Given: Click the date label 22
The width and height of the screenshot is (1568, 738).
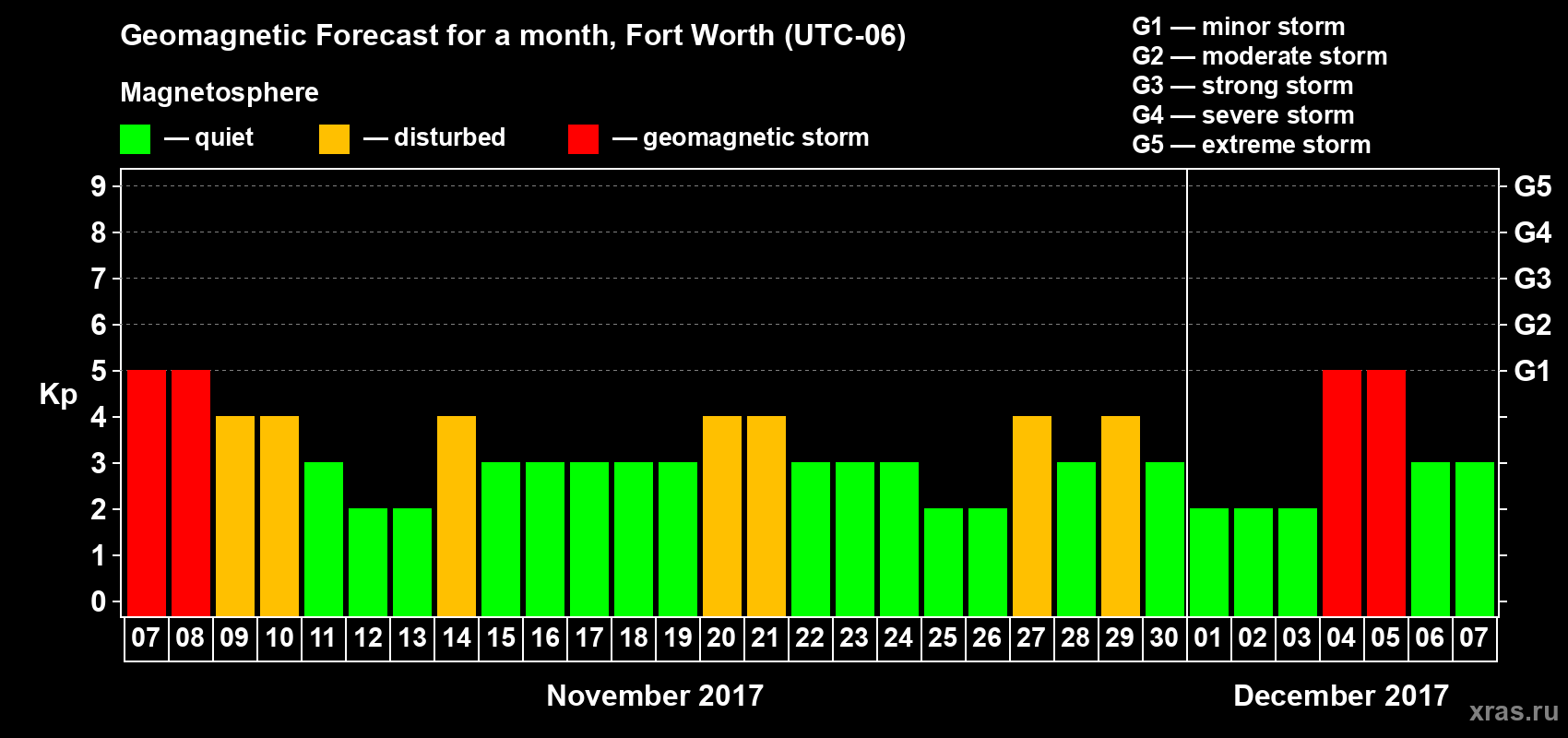Looking at the screenshot, I should pos(810,637).
